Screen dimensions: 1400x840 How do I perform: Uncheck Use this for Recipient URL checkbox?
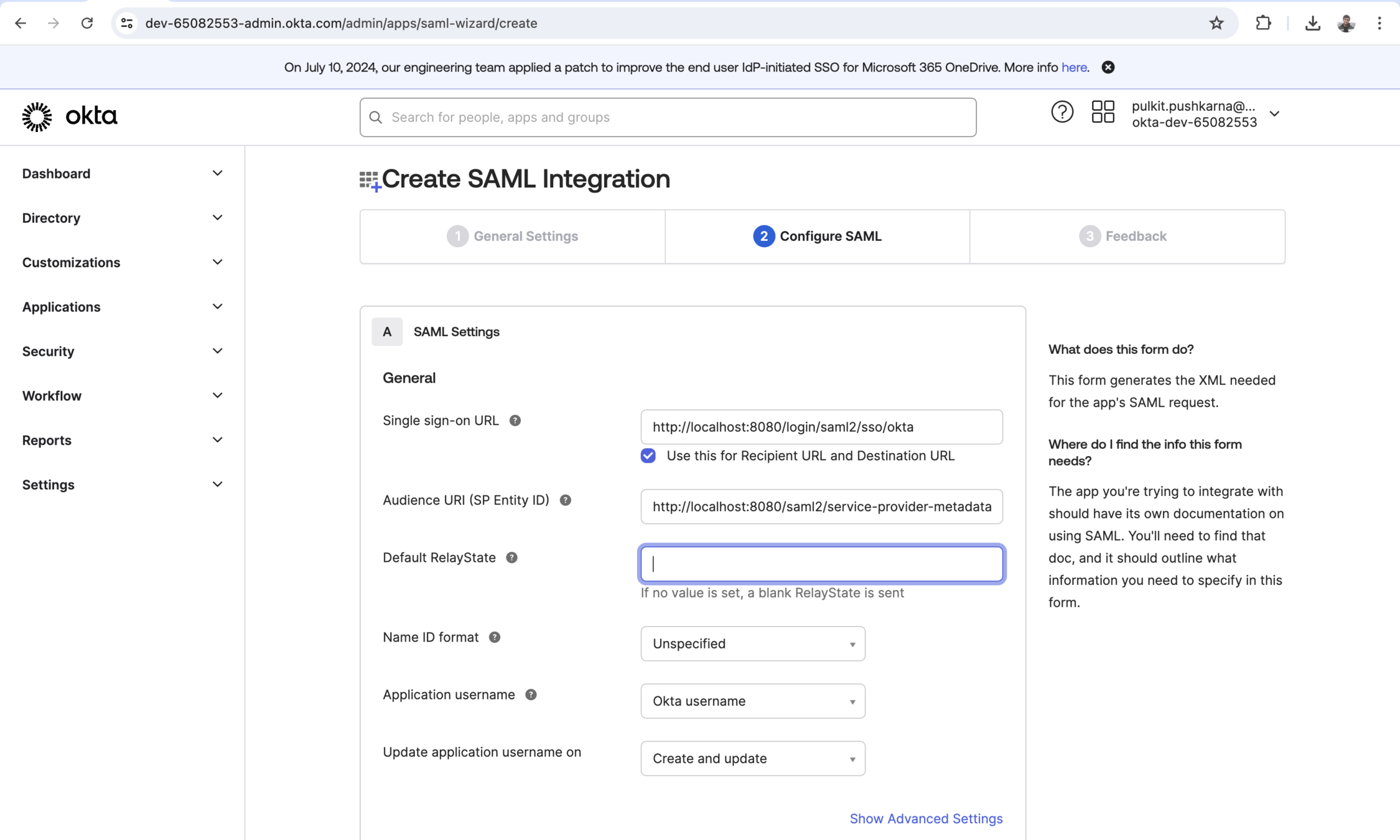648,455
